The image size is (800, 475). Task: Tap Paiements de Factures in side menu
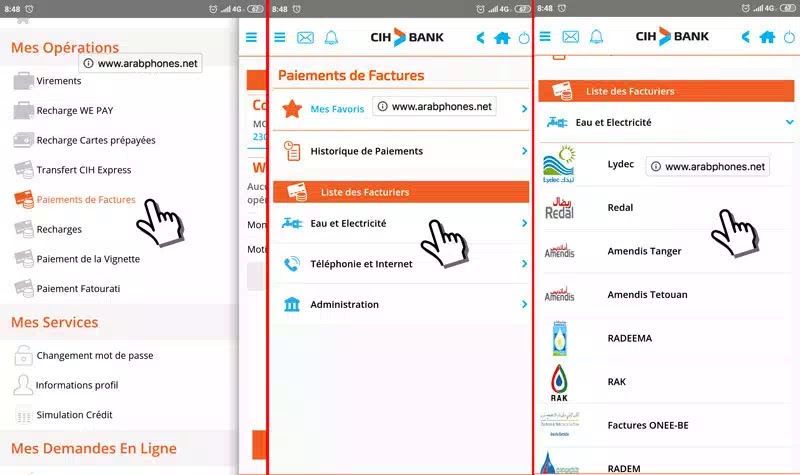86,199
